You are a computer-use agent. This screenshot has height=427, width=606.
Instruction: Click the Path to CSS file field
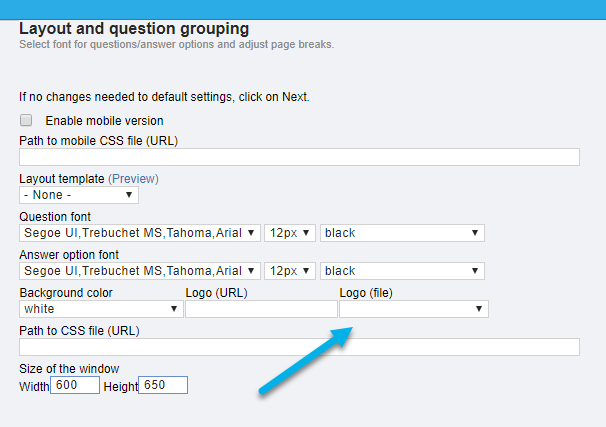(299, 347)
